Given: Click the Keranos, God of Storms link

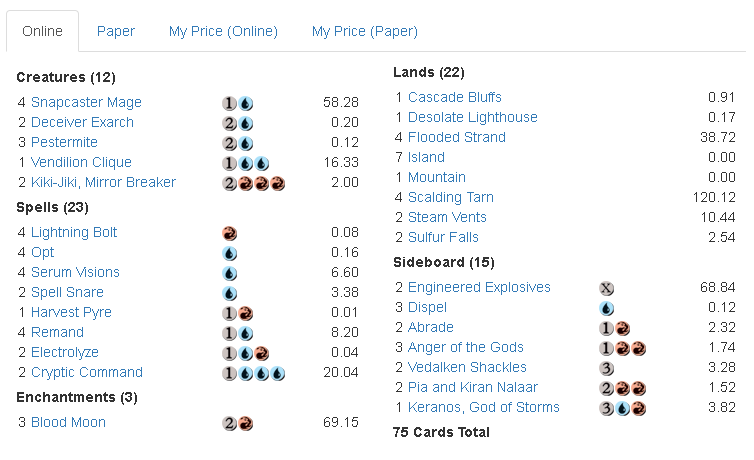Looking at the screenshot, I should [x=484, y=407].
